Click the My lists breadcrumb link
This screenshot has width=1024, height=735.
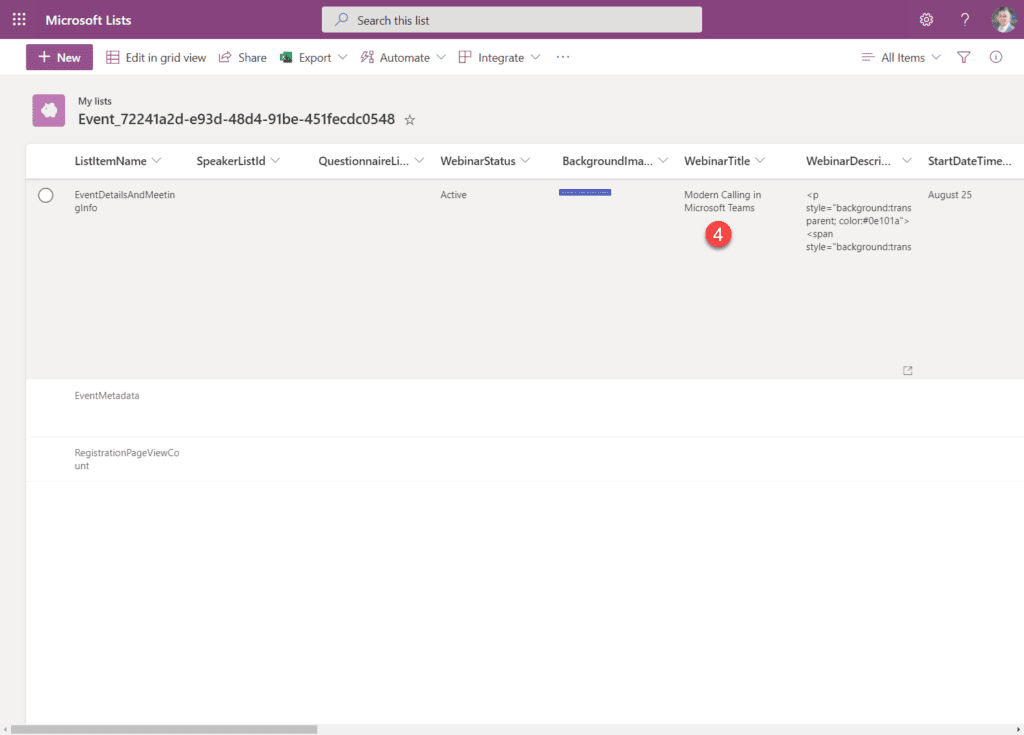point(95,101)
